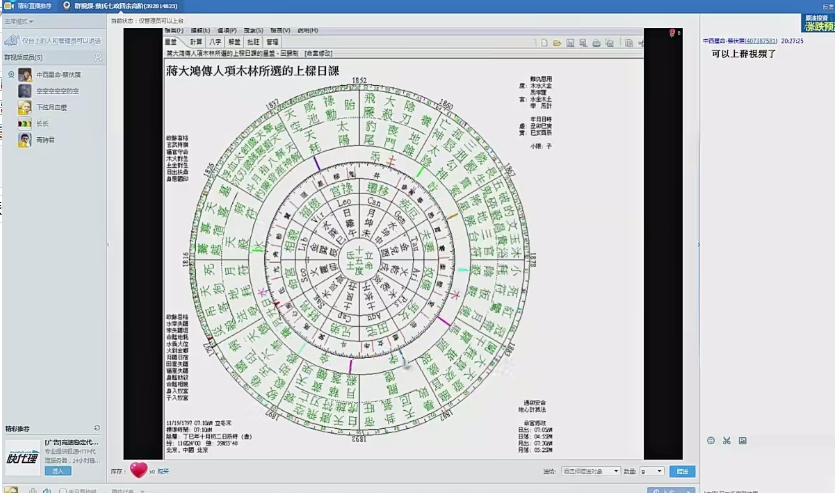The height and width of the screenshot is (493, 835).
Task: Click the 进入 button under the ad
Action: pos(58,471)
